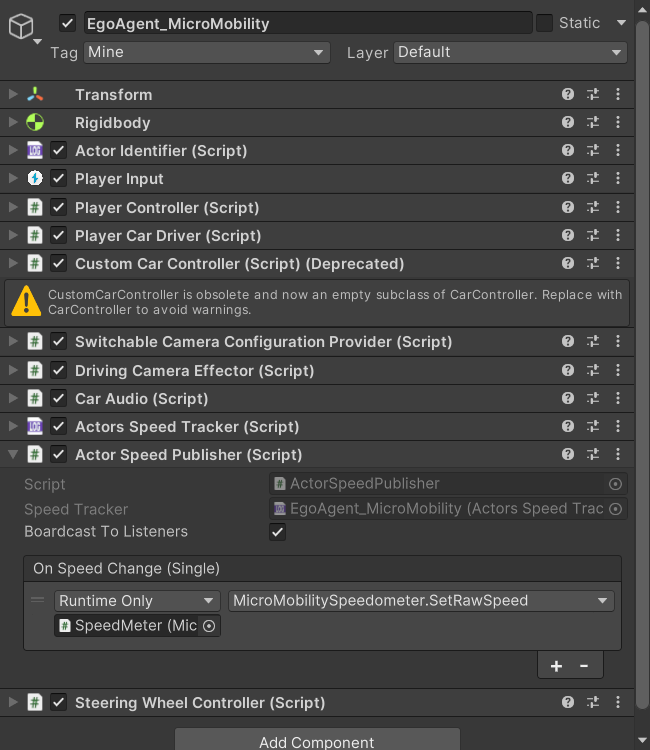Open presets for the Rigidbody component
650x750 pixels.
point(593,122)
